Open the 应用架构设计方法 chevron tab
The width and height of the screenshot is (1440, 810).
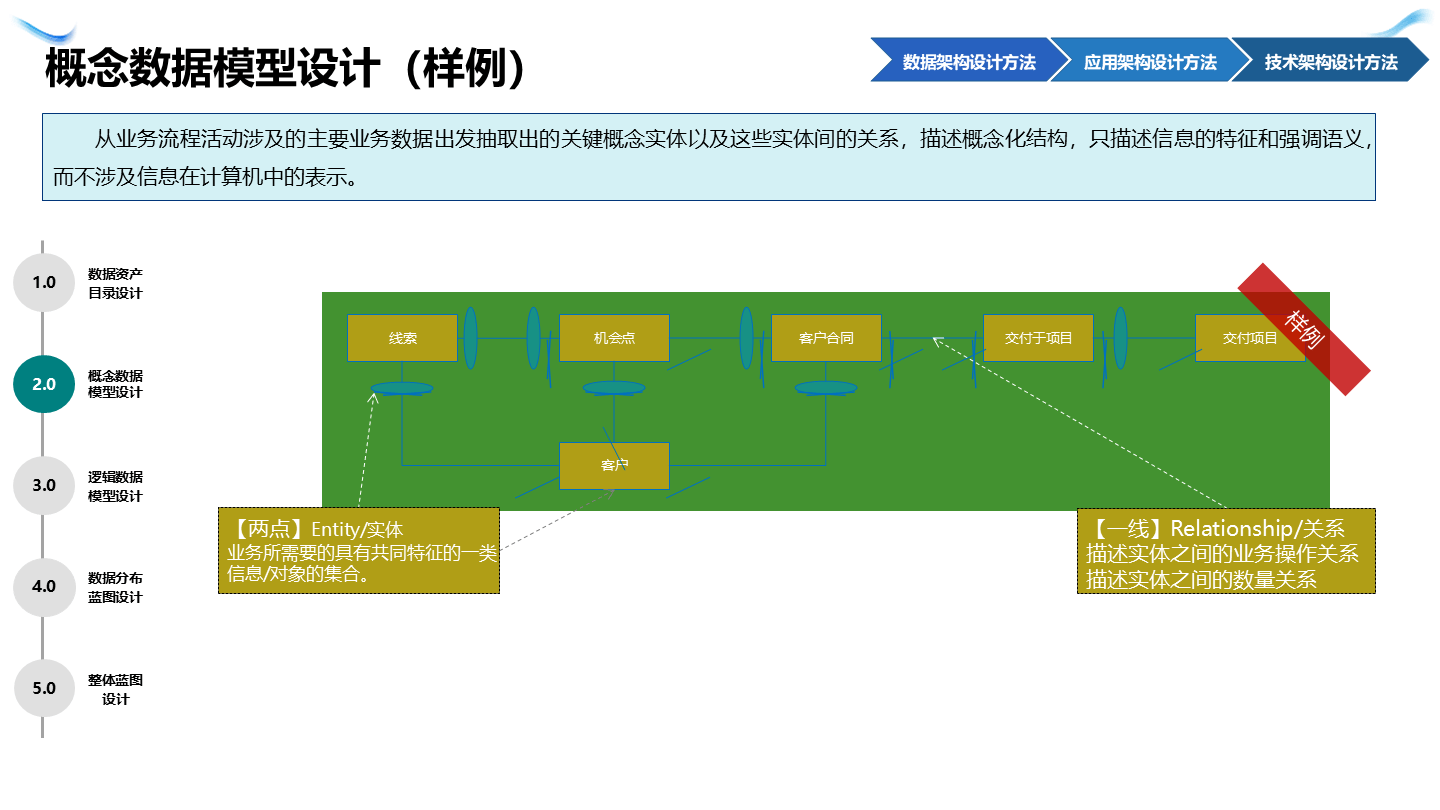point(1149,60)
